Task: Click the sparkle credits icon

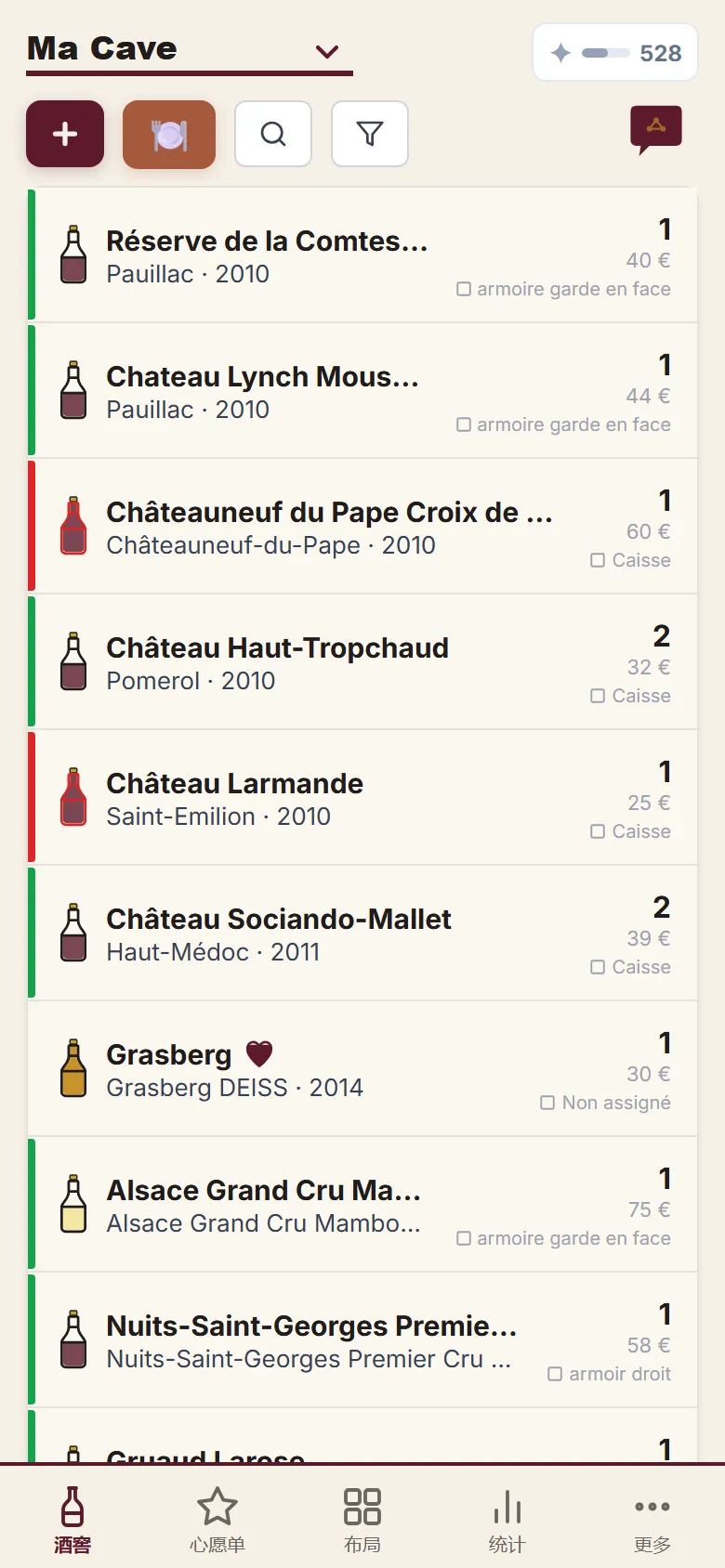Action: point(560,53)
